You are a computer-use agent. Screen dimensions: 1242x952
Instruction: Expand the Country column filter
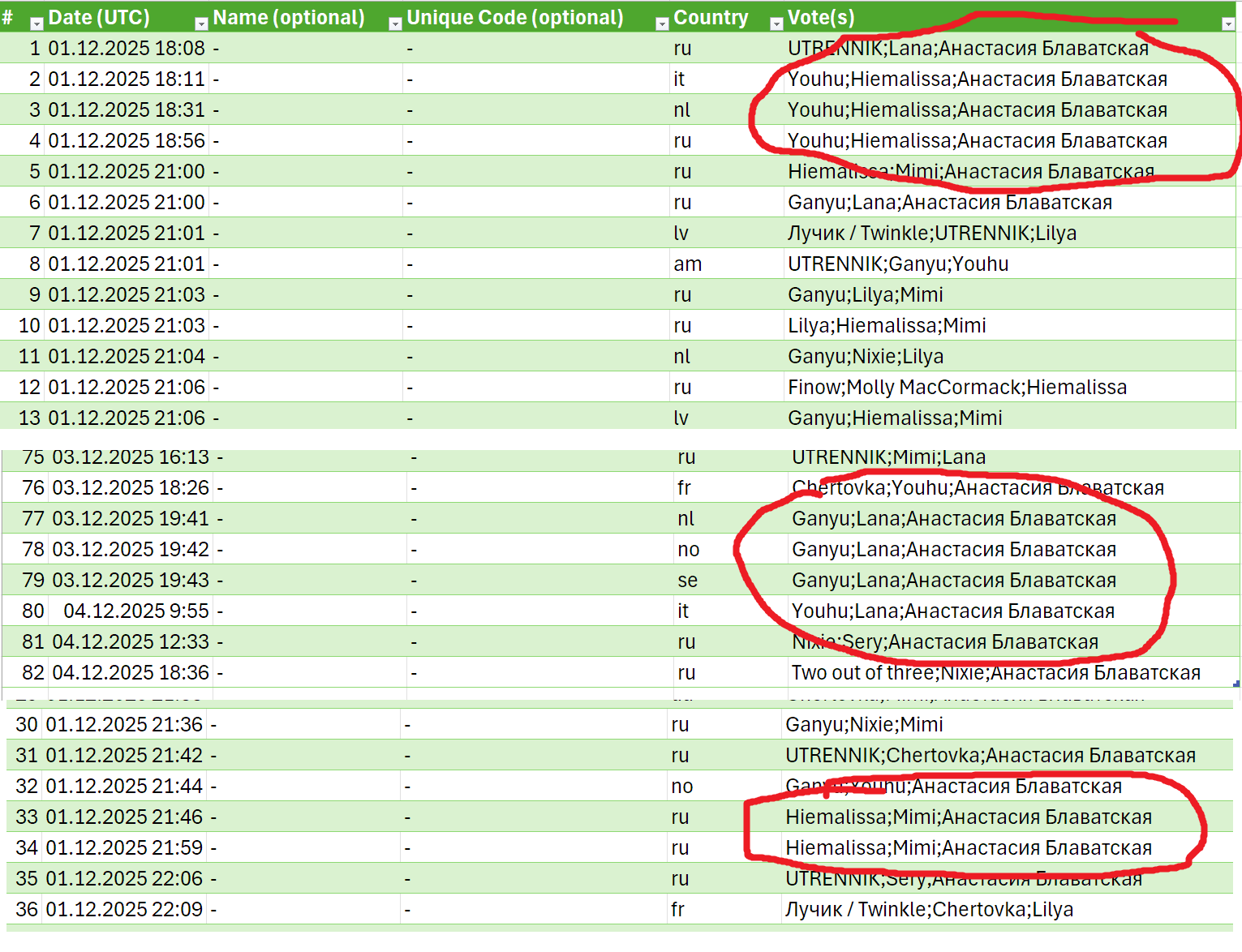tap(776, 24)
